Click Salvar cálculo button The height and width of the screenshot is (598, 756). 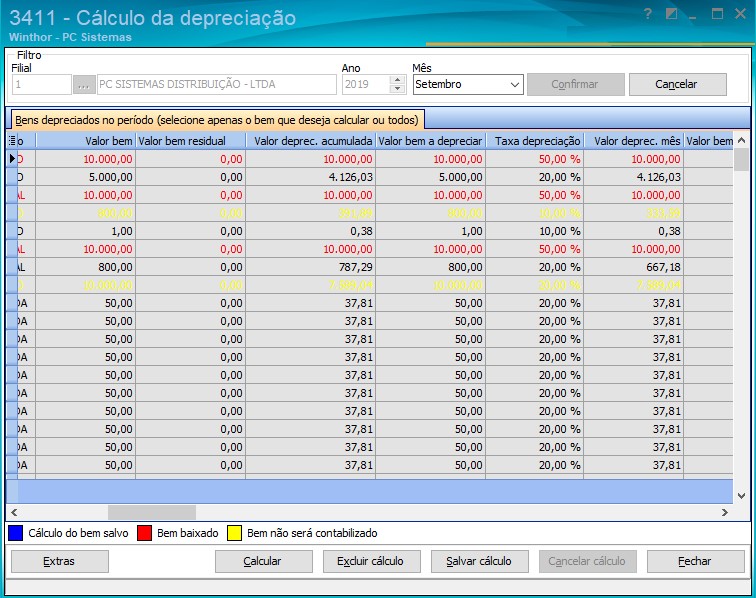(480, 561)
